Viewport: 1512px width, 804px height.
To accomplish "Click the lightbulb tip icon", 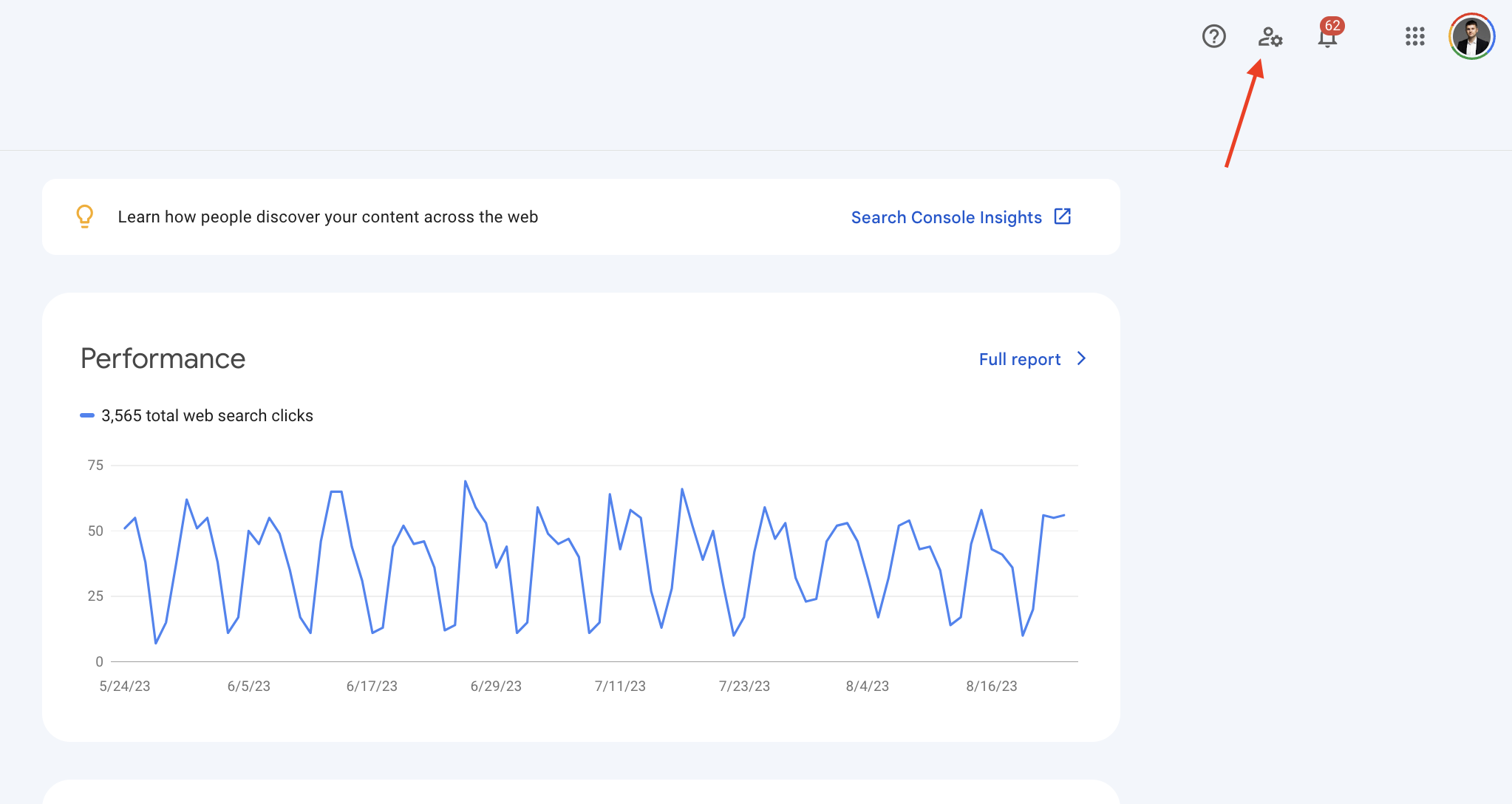I will click(x=85, y=217).
